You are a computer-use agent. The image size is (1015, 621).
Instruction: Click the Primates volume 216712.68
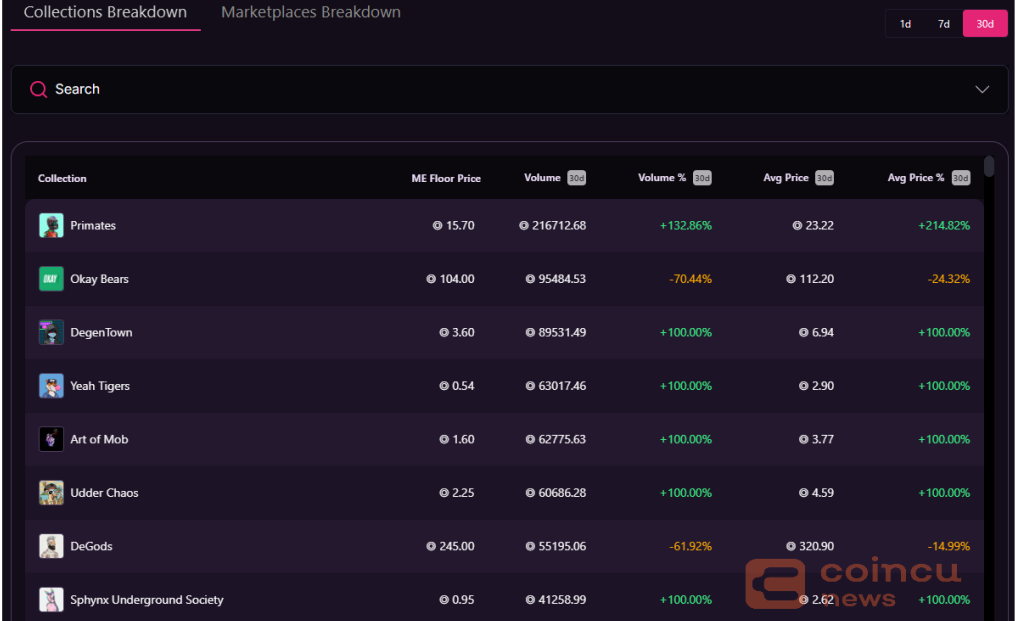(553, 225)
